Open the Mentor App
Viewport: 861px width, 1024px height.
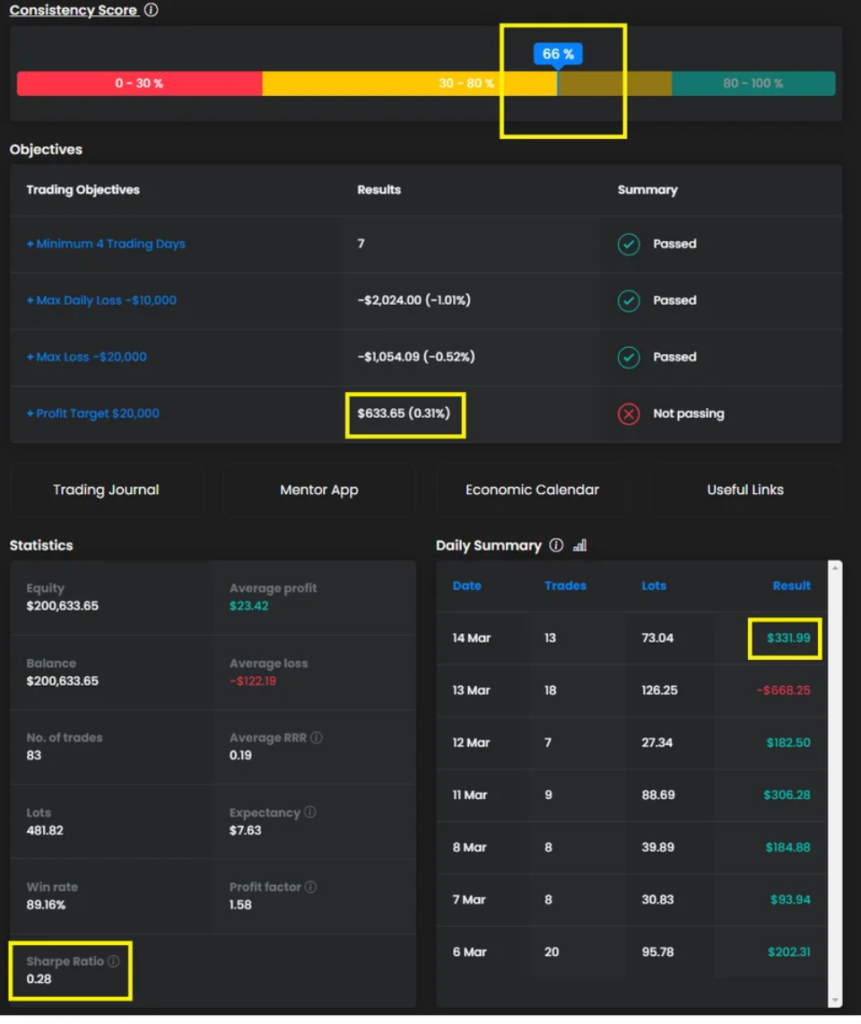coord(319,490)
